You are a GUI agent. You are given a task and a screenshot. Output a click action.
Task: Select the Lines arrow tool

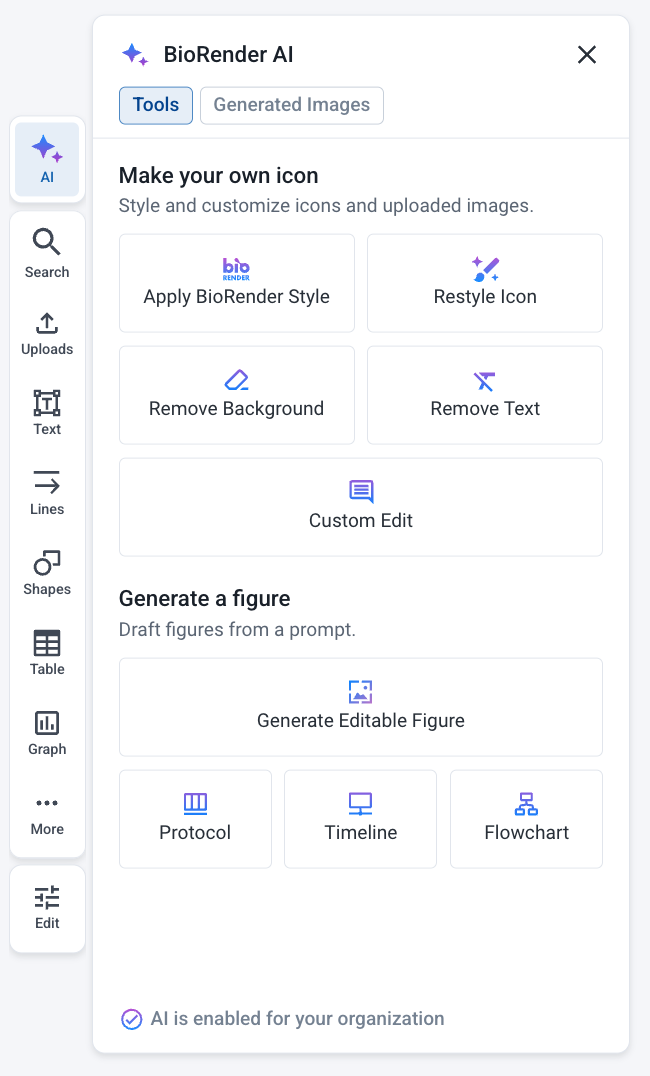pyautogui.click(x=47, y=493)
